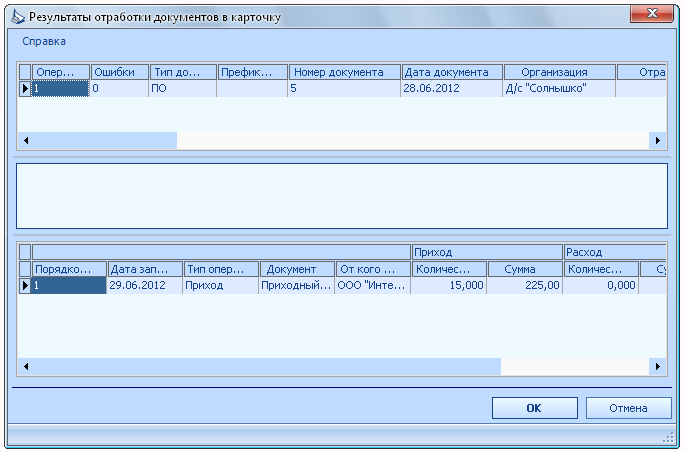Click lower table's horizontal scrollbar thumb
686x452 pixels.
267,366
